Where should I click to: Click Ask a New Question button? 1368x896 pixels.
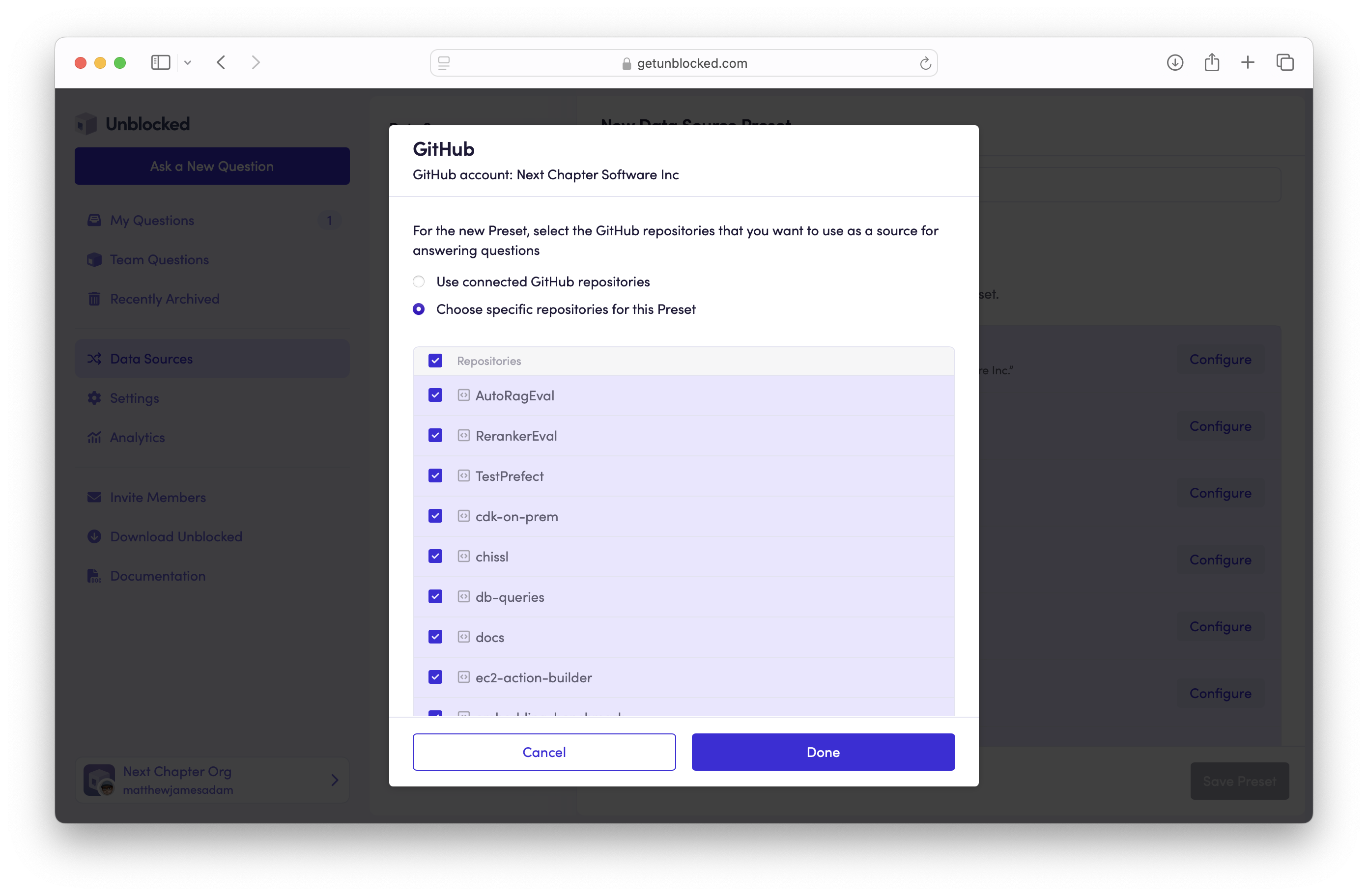tap(212, 166)
